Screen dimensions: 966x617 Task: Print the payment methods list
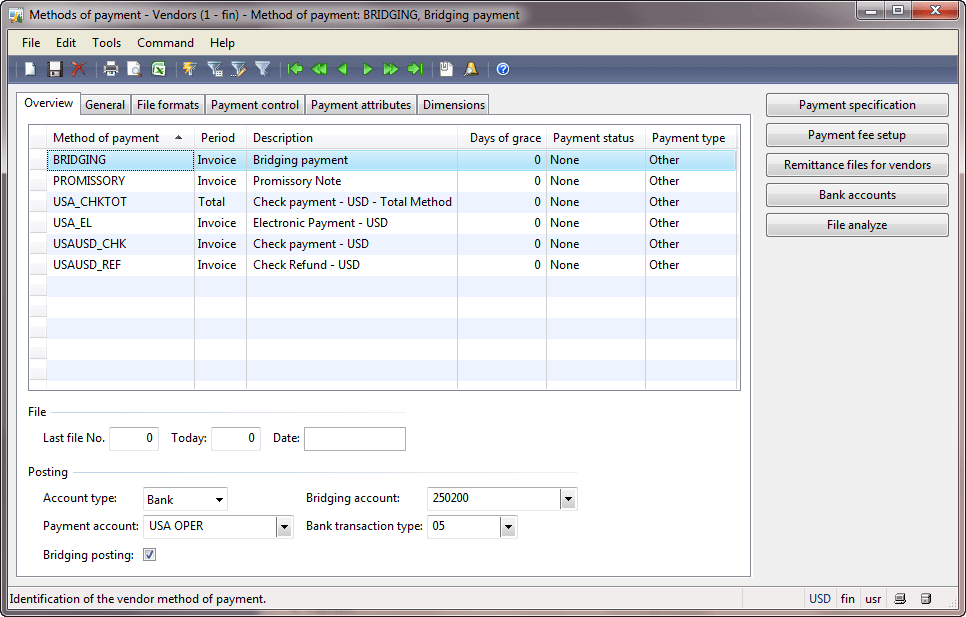coord(110,69)
